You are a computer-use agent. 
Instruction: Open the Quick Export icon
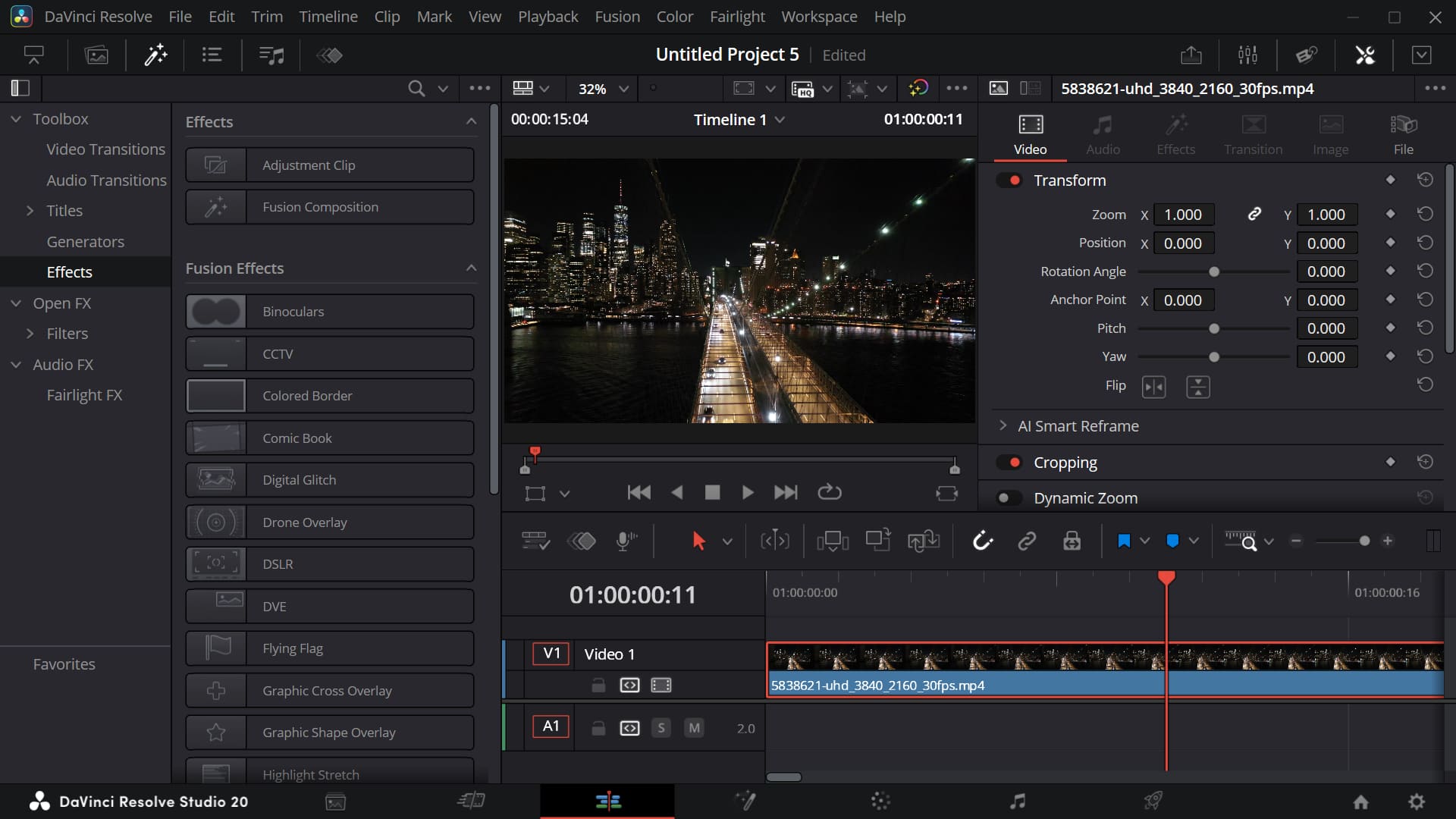(1191, 55)
